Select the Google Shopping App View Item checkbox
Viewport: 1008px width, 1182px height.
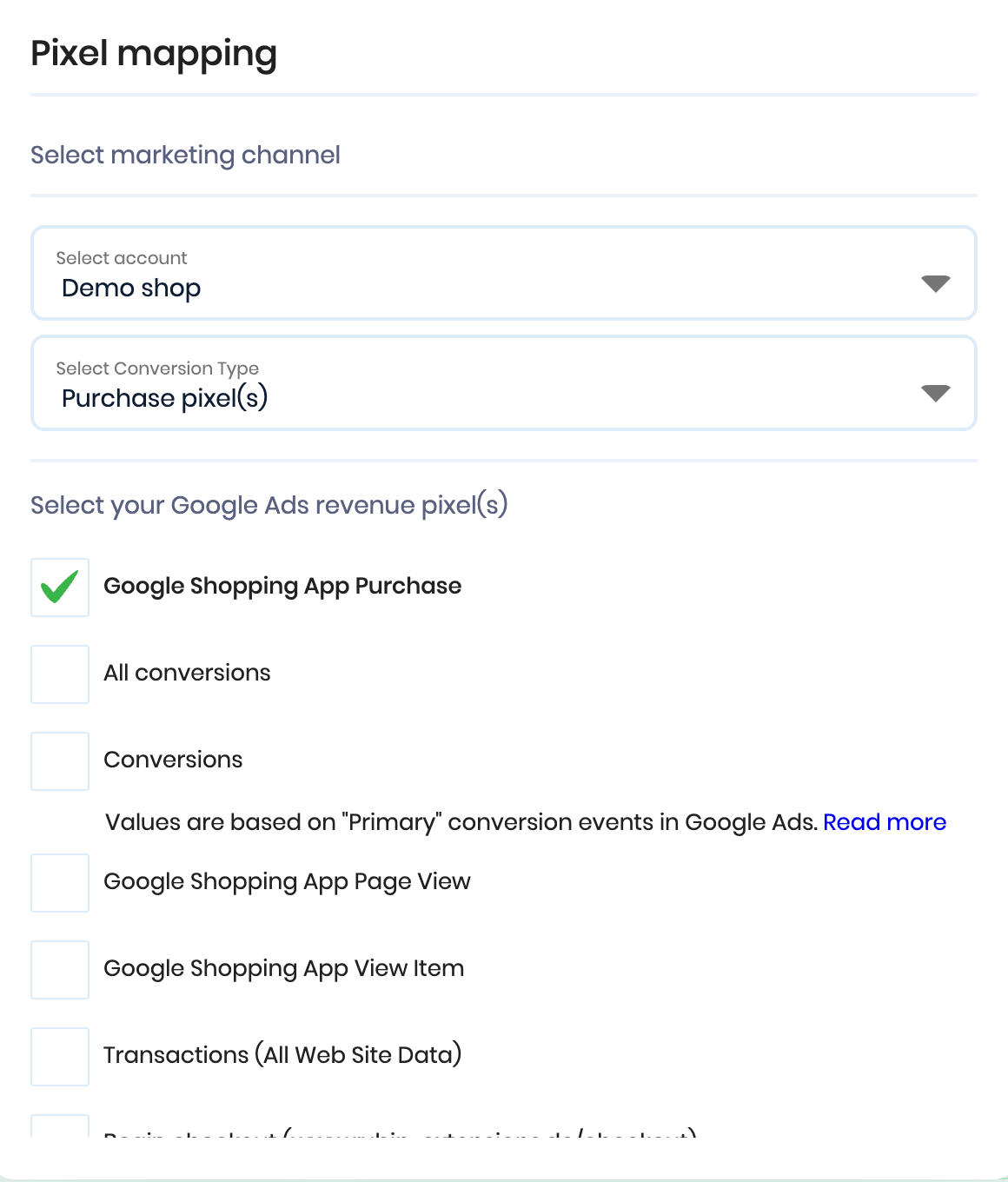click(60, 970)
